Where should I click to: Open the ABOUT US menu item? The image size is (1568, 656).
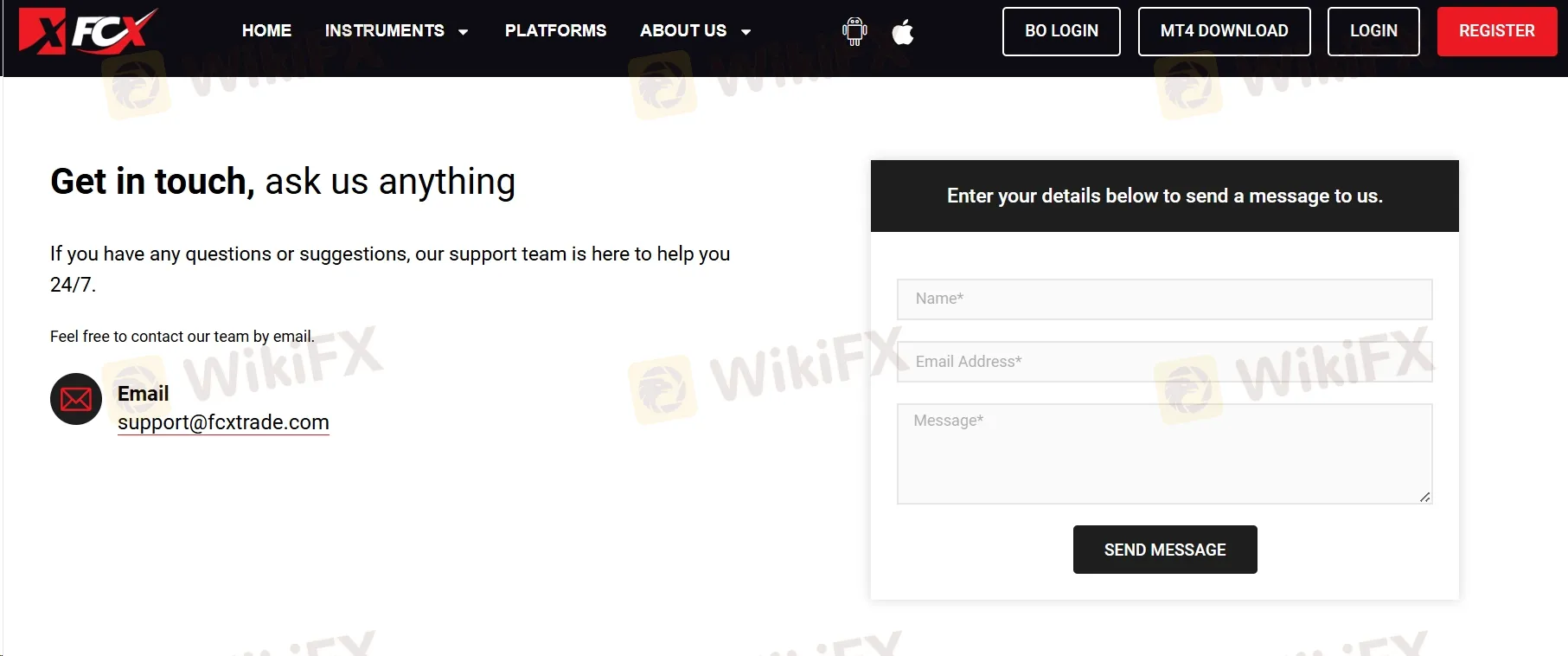click(682, 31)
